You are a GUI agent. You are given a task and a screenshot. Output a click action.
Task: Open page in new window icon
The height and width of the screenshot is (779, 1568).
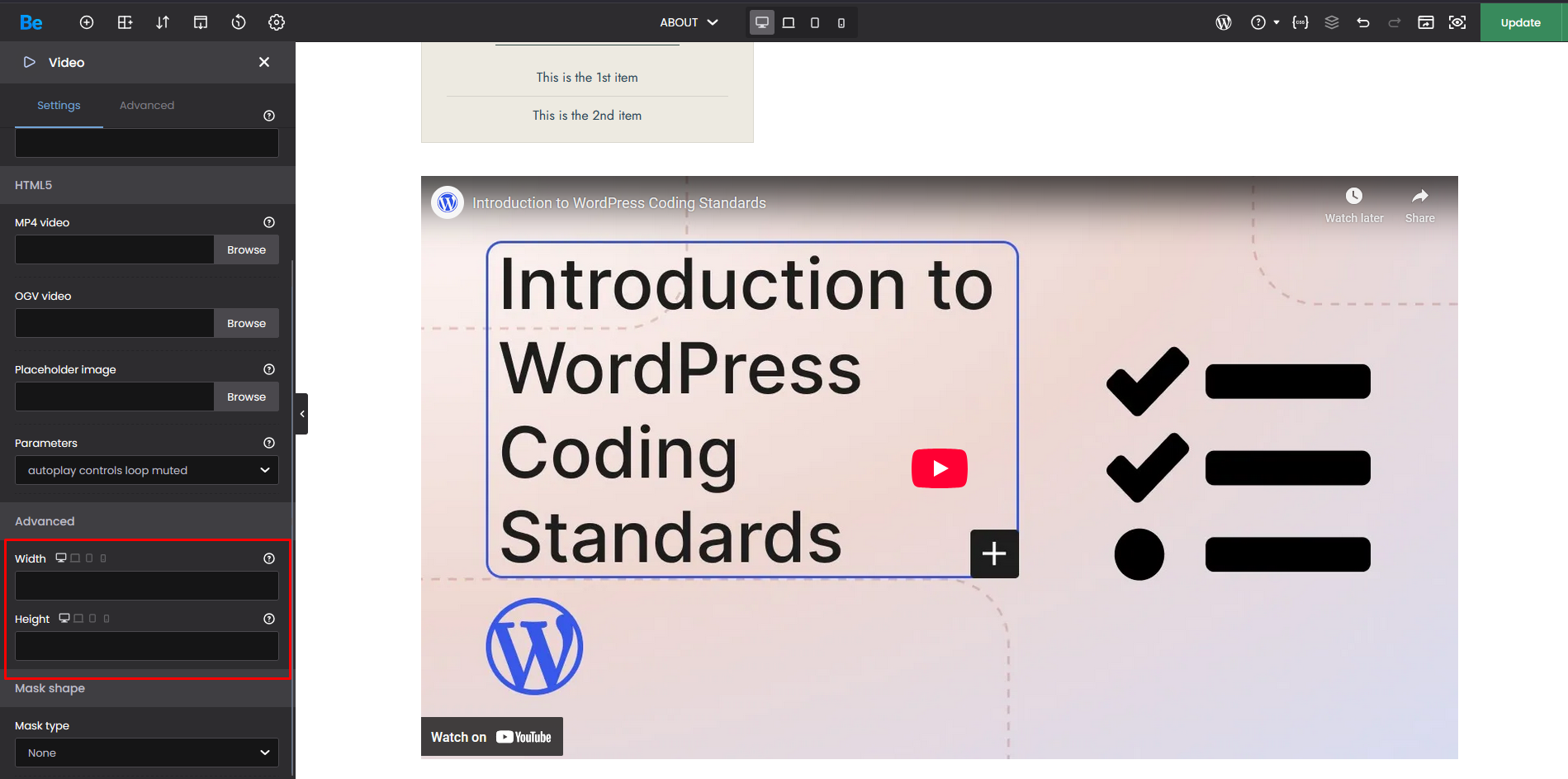click(1426, 22)
